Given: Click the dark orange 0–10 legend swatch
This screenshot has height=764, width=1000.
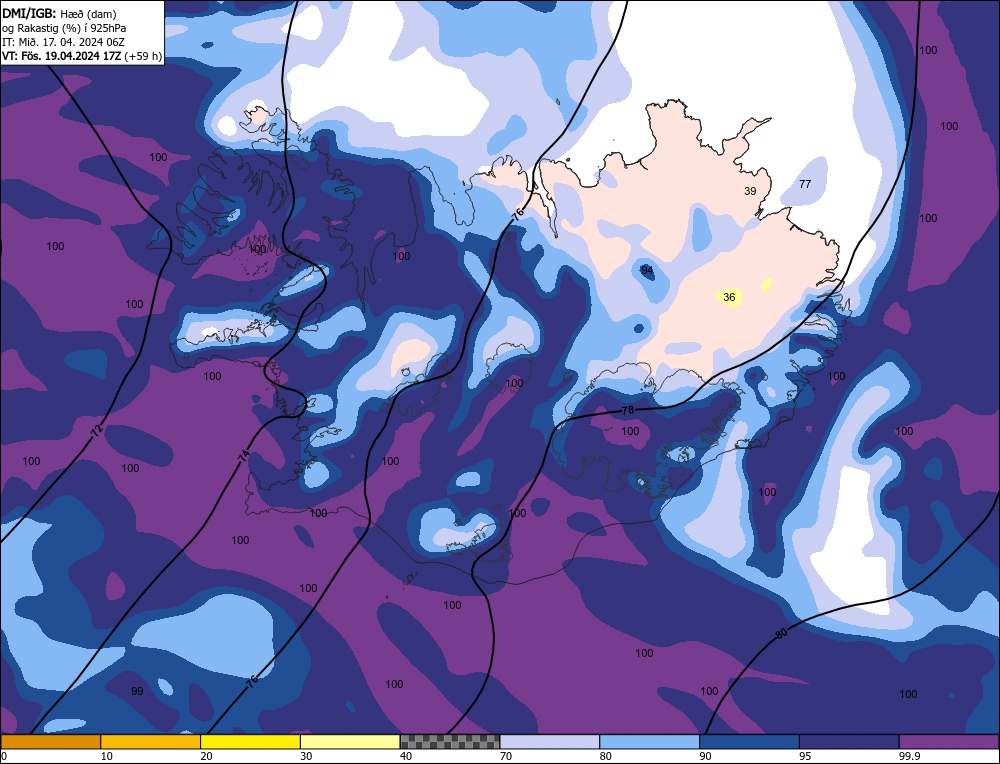Looking at the screenshot, I should tap(50, 741).
